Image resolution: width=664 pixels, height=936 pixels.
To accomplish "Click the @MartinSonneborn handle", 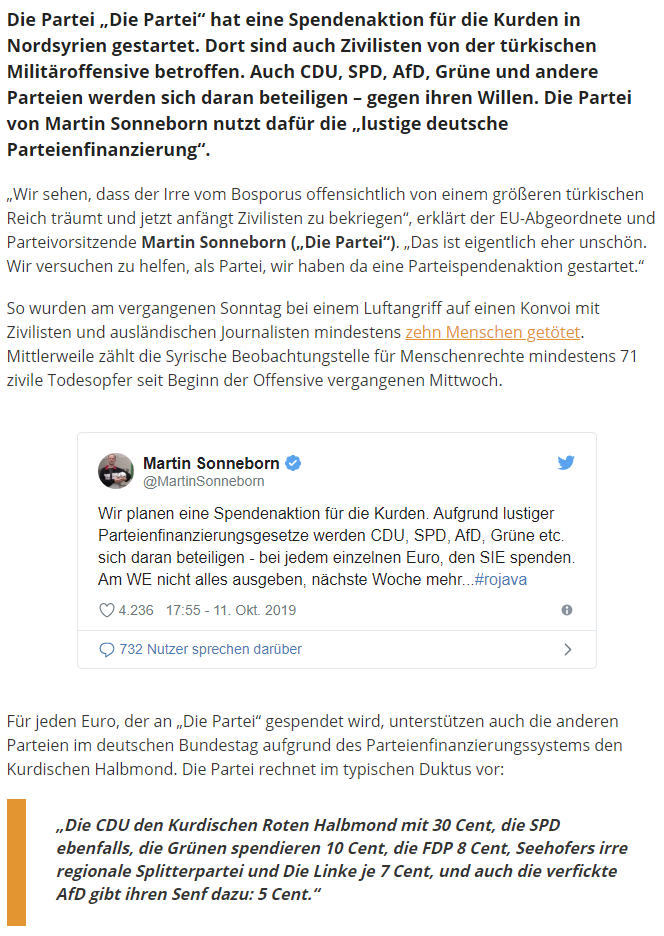I will 204,481.
